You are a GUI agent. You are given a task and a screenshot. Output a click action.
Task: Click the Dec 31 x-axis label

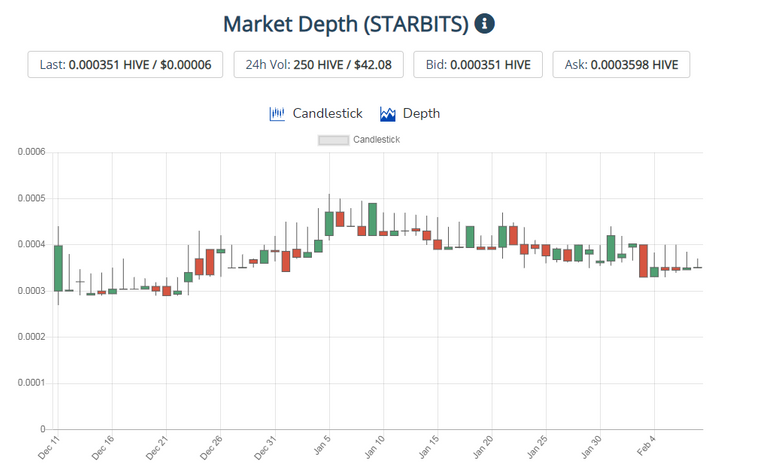265,447
